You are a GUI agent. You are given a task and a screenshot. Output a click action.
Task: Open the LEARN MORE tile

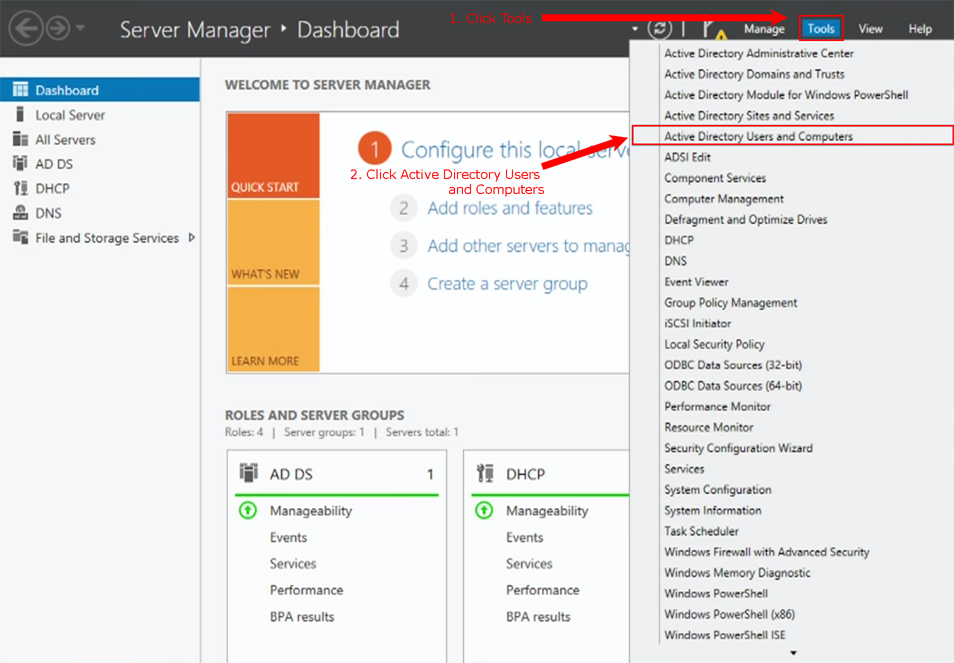pos(274,328)
